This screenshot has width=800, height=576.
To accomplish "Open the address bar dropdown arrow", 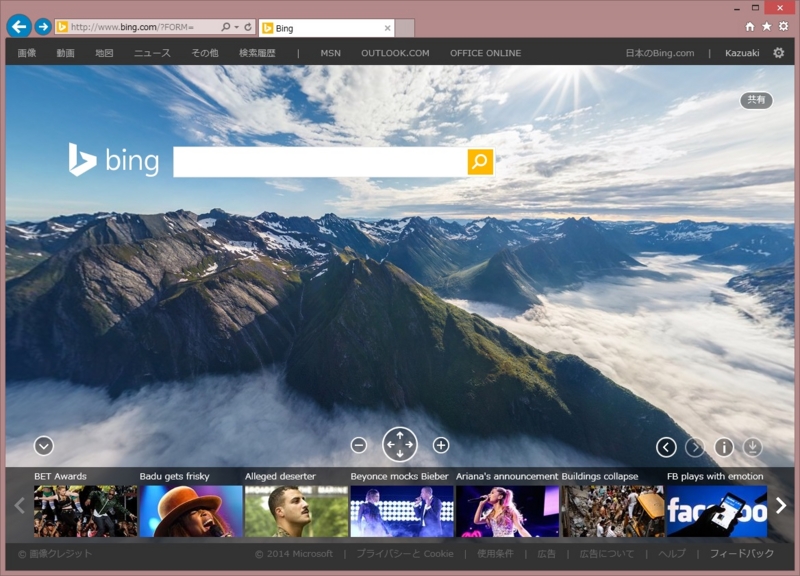I will tap(236, 27).
